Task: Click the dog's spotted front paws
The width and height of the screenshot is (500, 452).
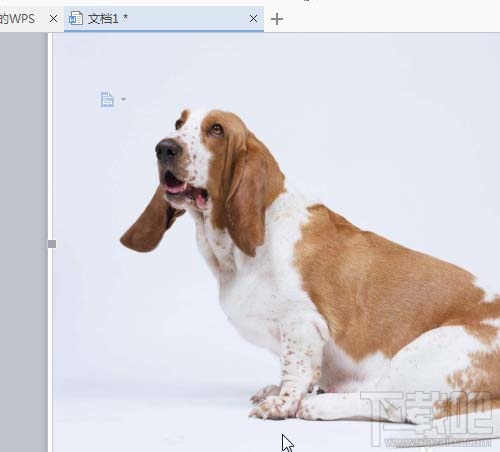Action: (278, 402)
